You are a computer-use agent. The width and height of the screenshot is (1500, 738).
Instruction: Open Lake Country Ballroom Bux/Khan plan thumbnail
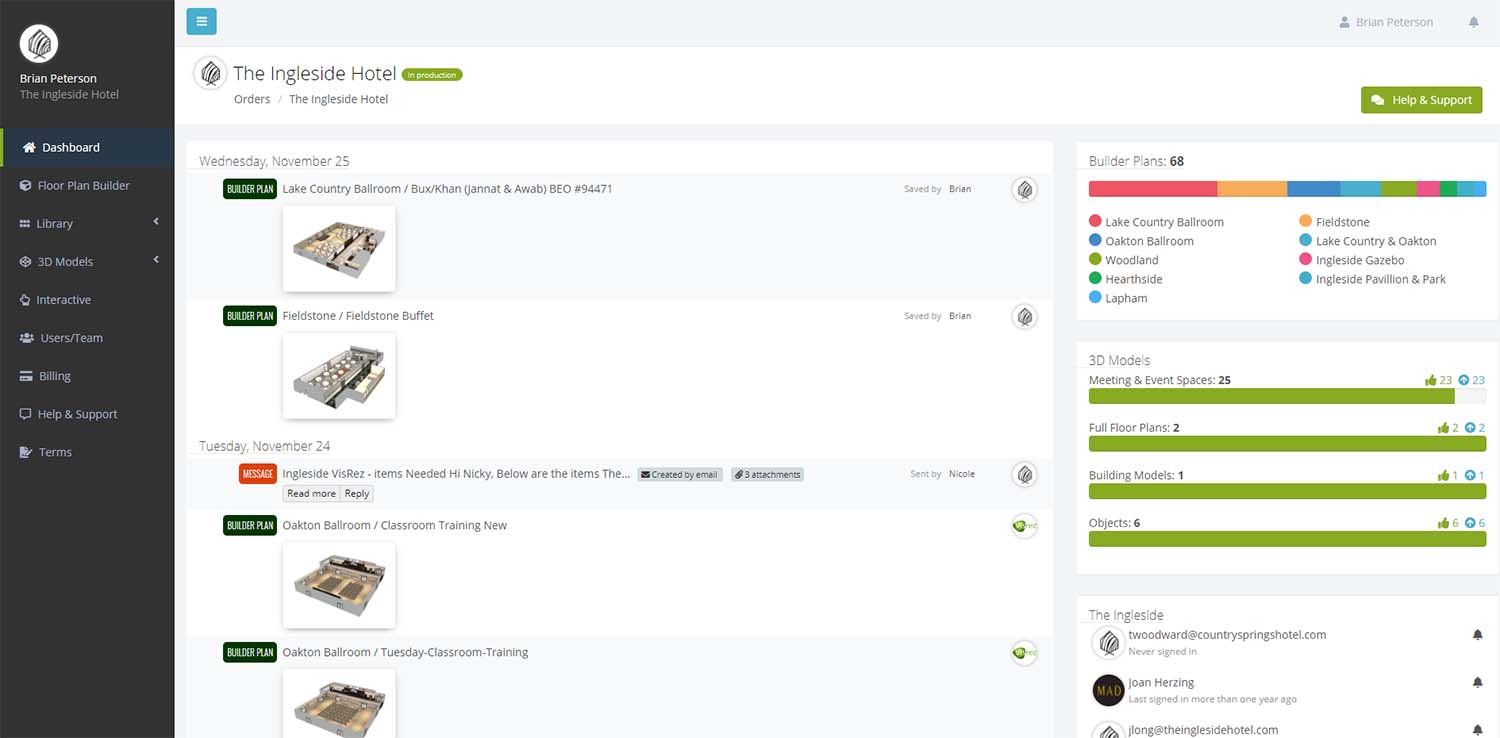point(339,249)
